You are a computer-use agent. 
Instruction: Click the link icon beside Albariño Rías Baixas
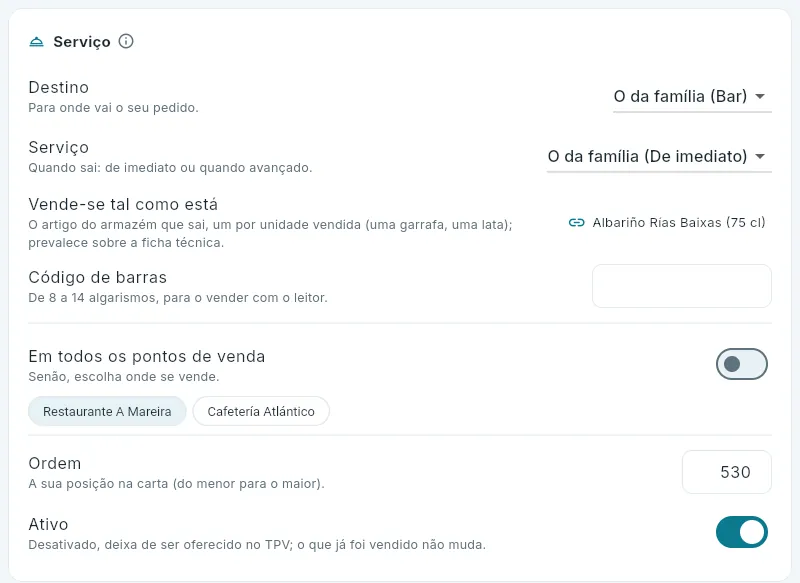click(x=576, y=223)
